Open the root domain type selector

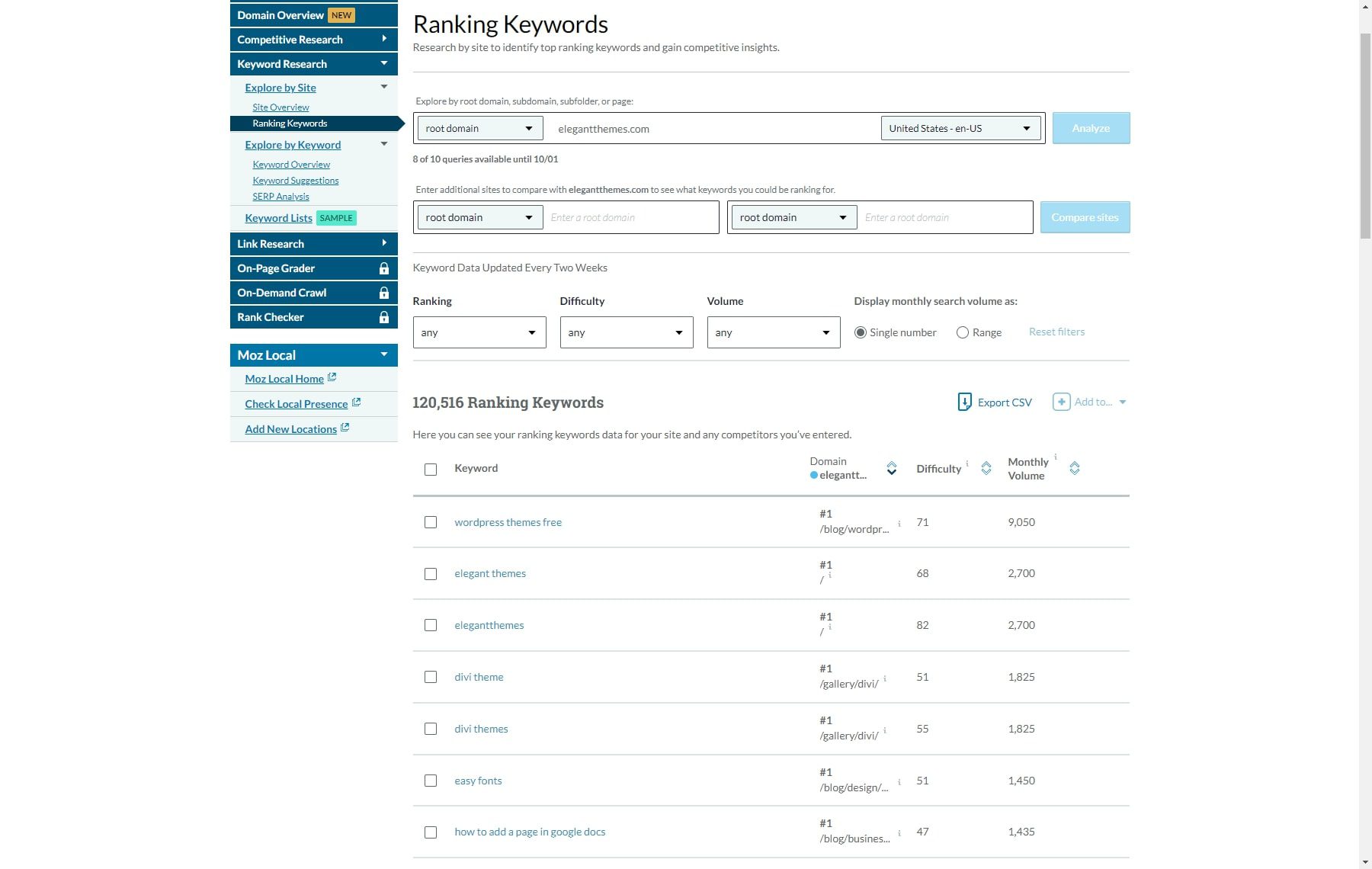coord(479,128)
